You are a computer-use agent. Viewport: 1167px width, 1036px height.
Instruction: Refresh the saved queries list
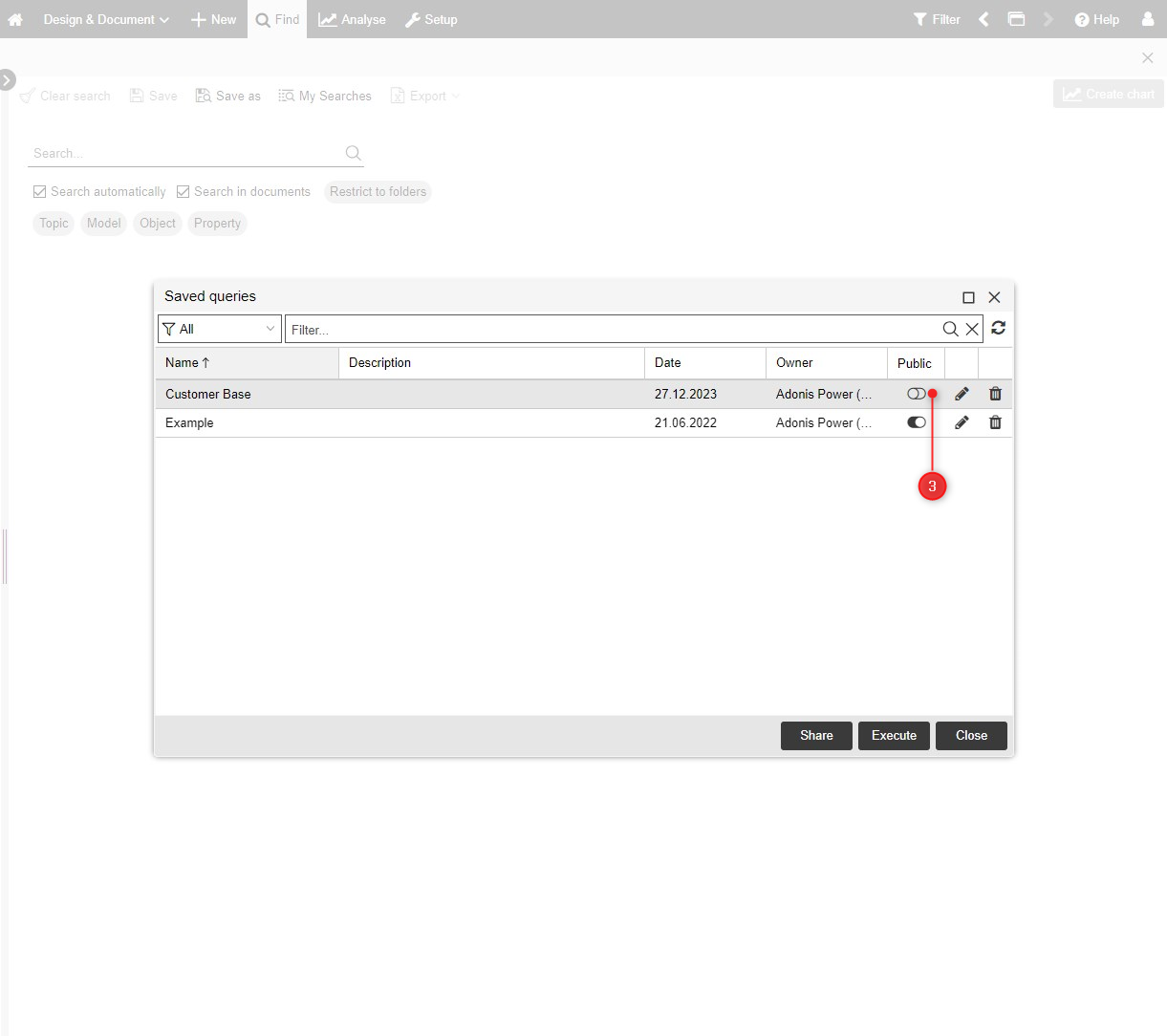pos(998,328)
